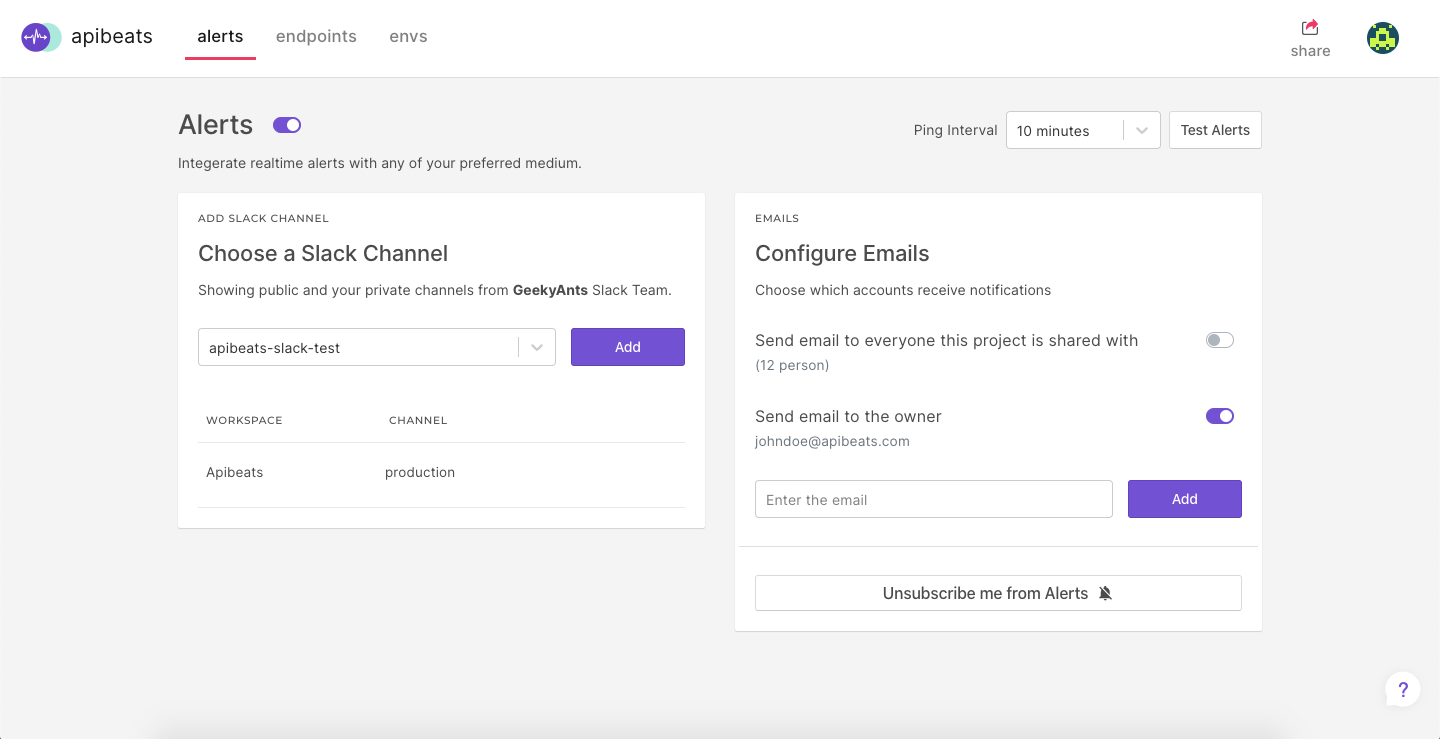Click the share arrow icon
1440x739 pixels.
point(1310,28)
